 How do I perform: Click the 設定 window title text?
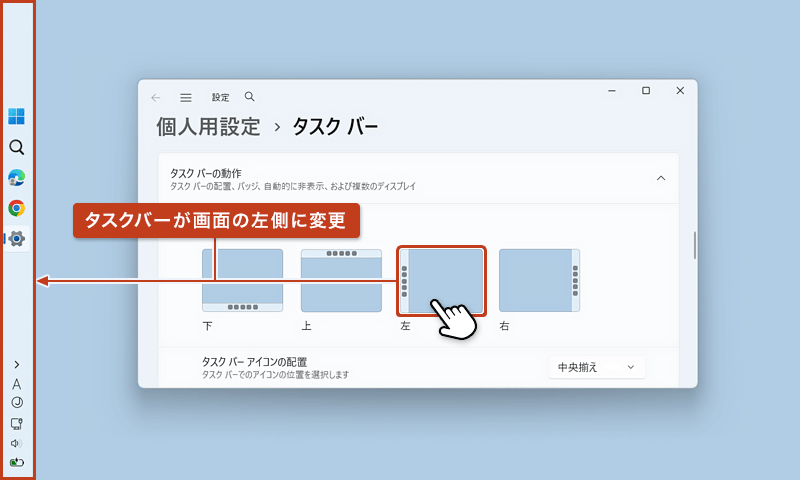click(x=220, y=97)
